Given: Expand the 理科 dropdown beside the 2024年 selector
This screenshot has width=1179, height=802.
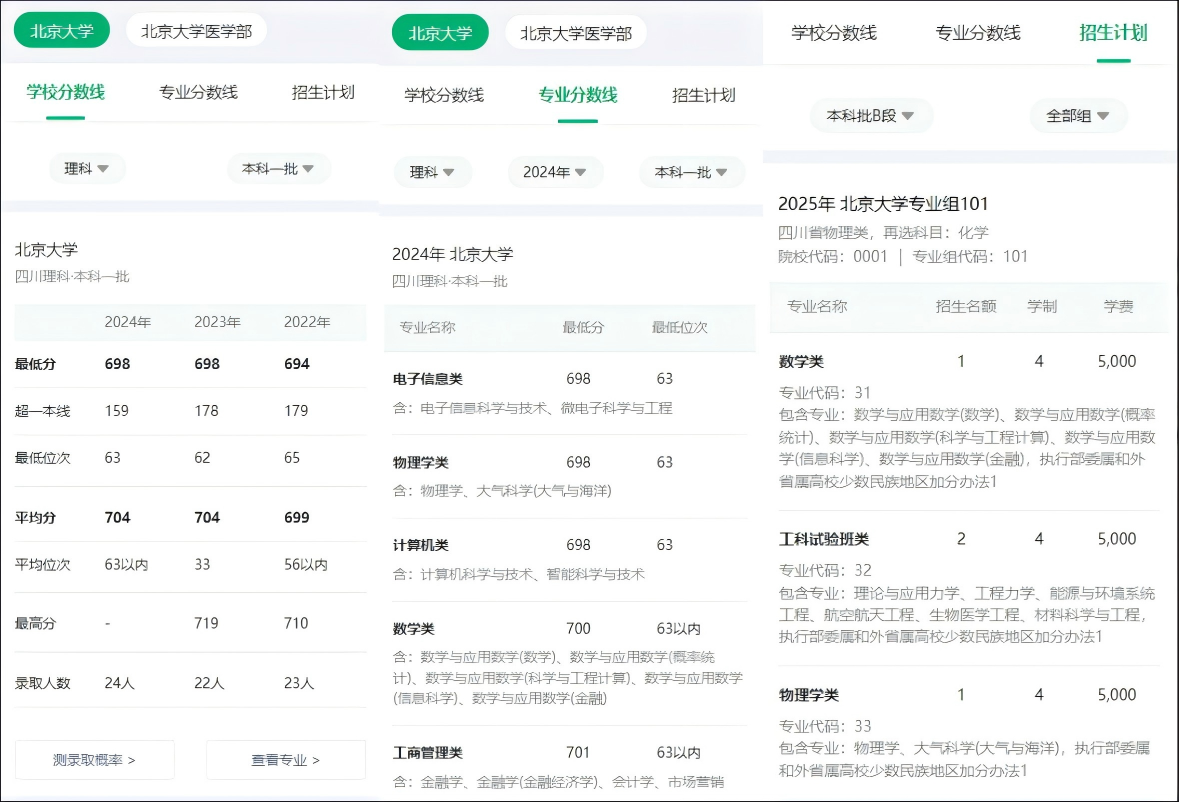Looking at the screenshot, I should click(x=432, y=172).
